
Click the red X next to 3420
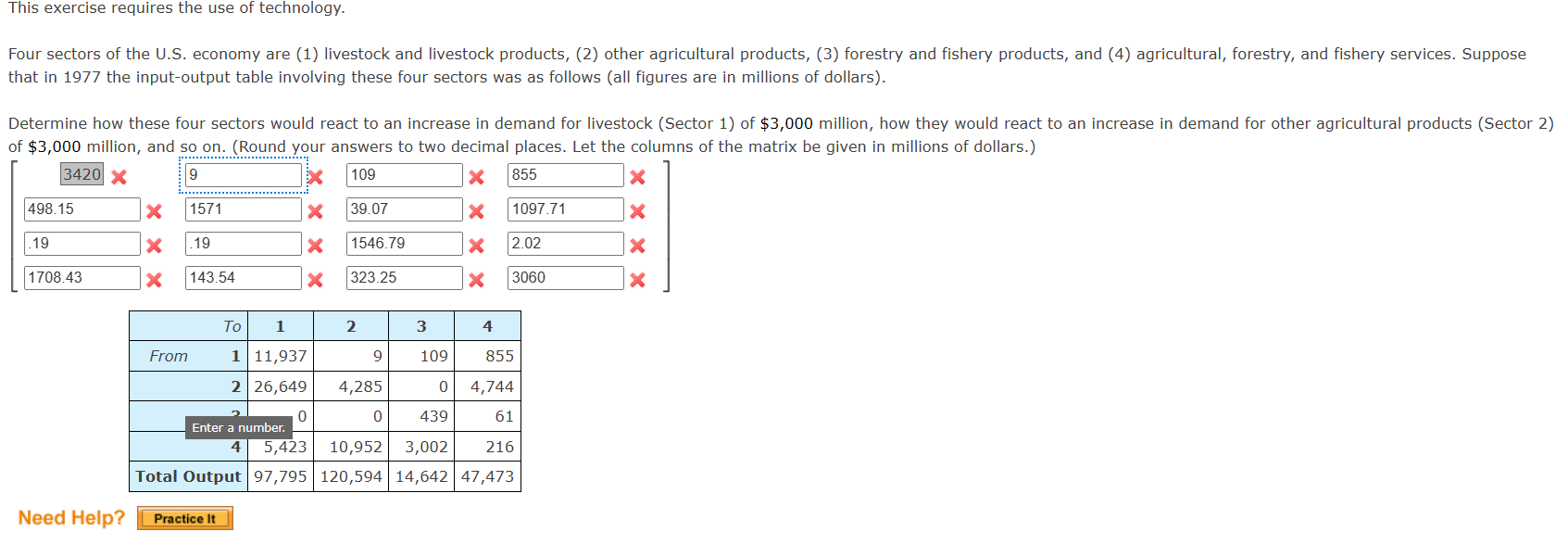click(x=119, y=176)
